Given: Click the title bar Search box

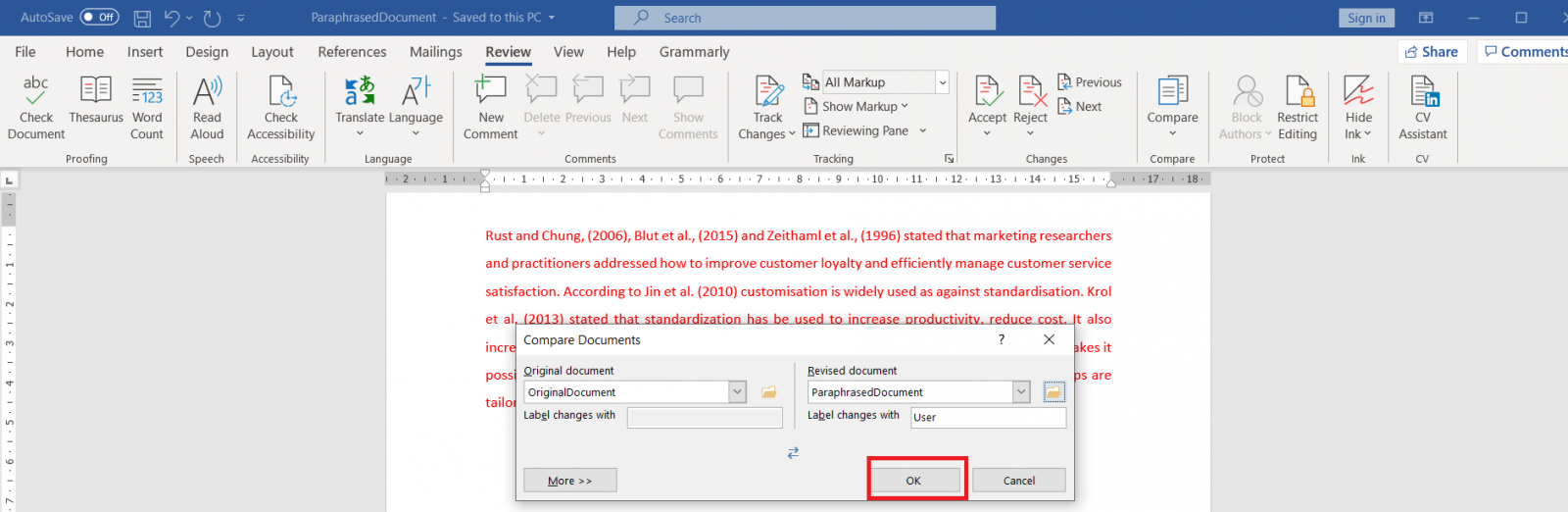Looking at the screenshot, I should [805, 18].
